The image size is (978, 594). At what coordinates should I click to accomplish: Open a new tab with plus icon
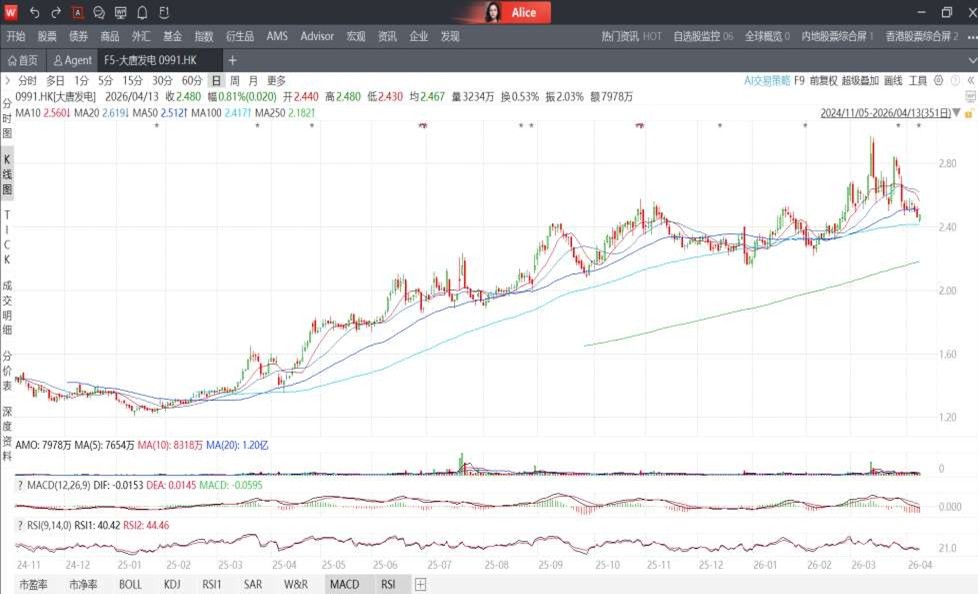[x=232, y=60]
